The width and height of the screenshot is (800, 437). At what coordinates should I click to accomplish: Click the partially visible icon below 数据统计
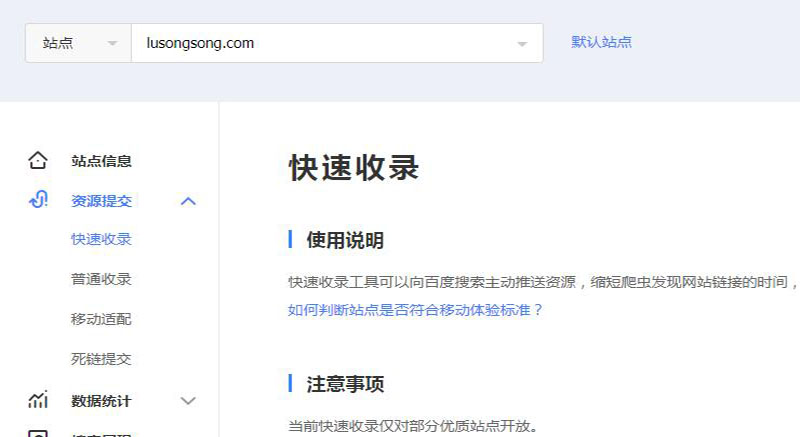(x=38, y=433)
